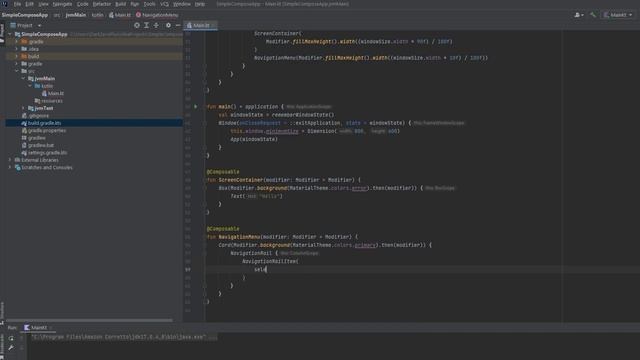Click jvmMain in the breadcrumb bar
640x360 pixels.
pyautogui.click(x=76, y=15)
